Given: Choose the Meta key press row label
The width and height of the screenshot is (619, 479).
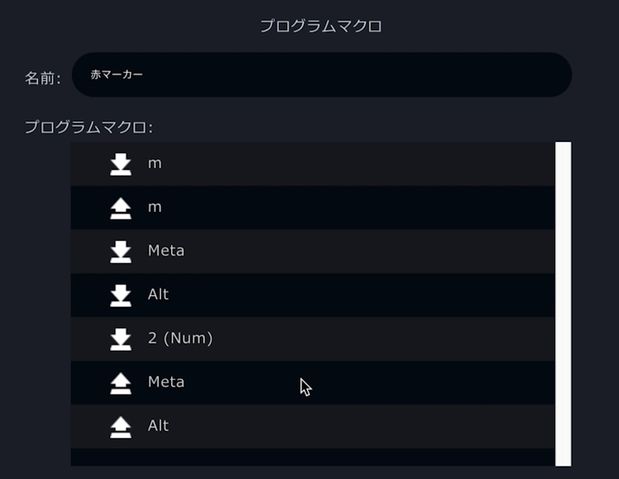Looking at the screenshot, I should (166, 251).
